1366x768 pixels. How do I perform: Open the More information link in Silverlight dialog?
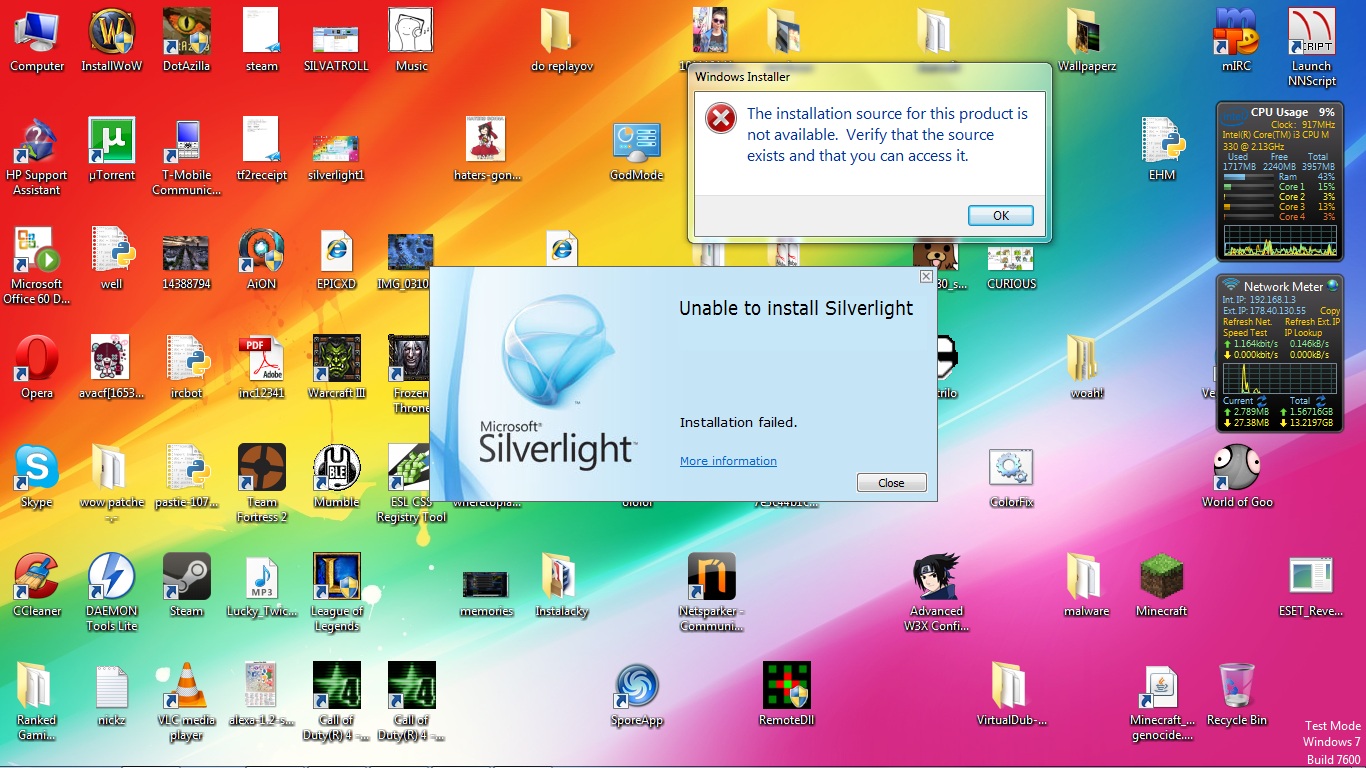click(728, 461)
